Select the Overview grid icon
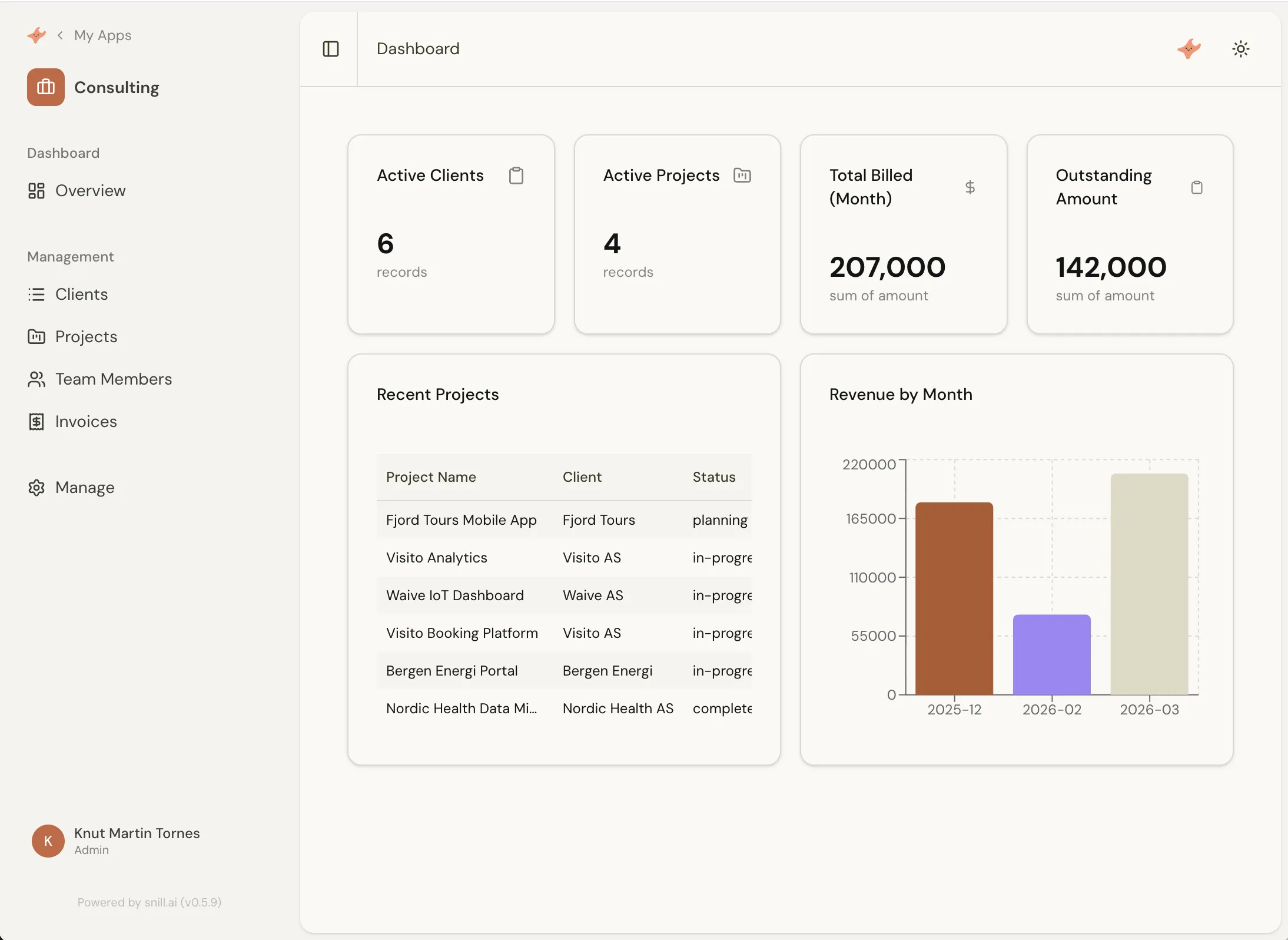This screenshot has width=1288, height=940. (x=36, y=190)
